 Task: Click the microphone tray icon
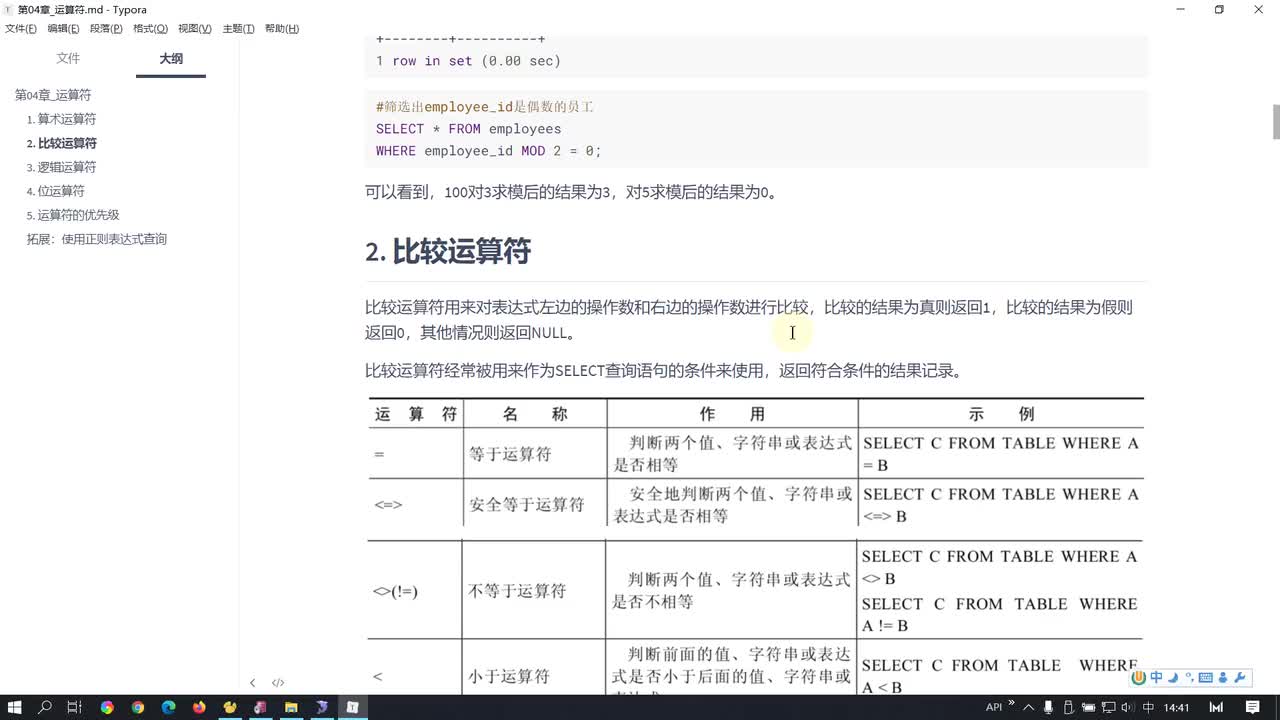tap(1048, 707)
